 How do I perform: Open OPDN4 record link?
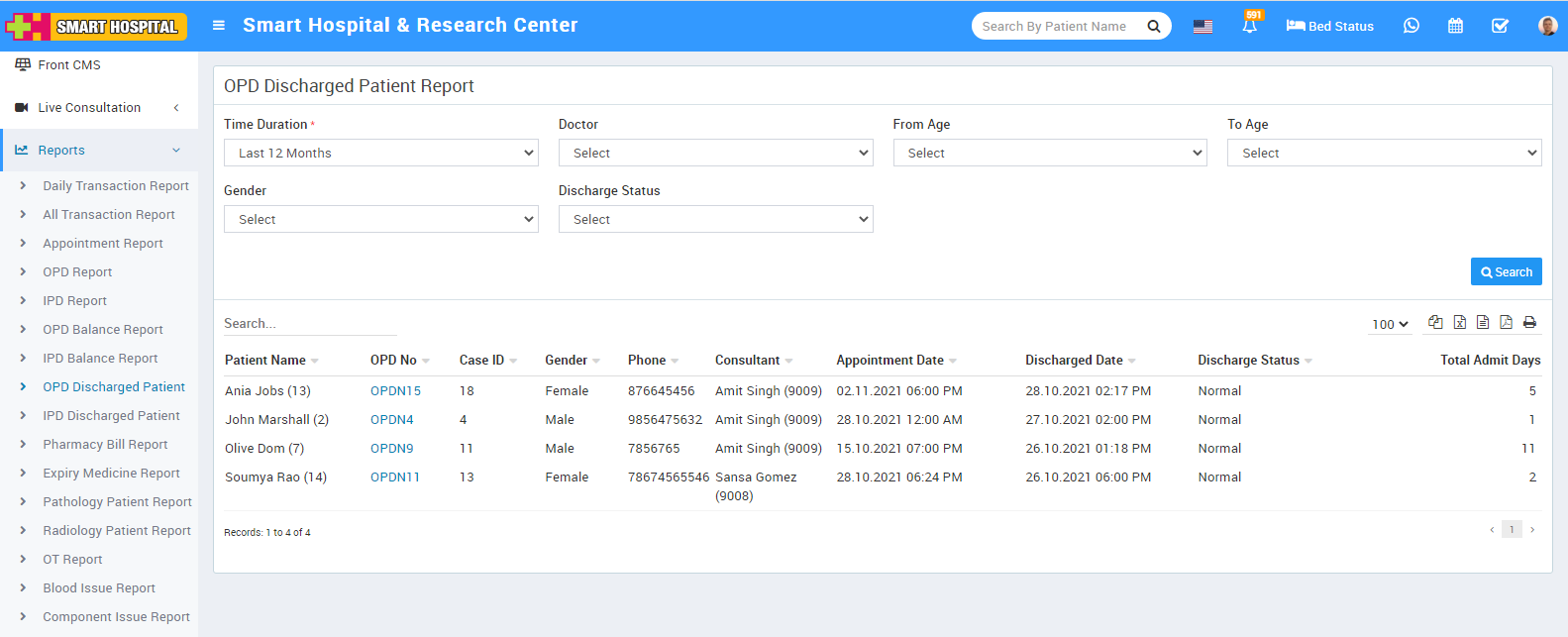click(392, 420)
